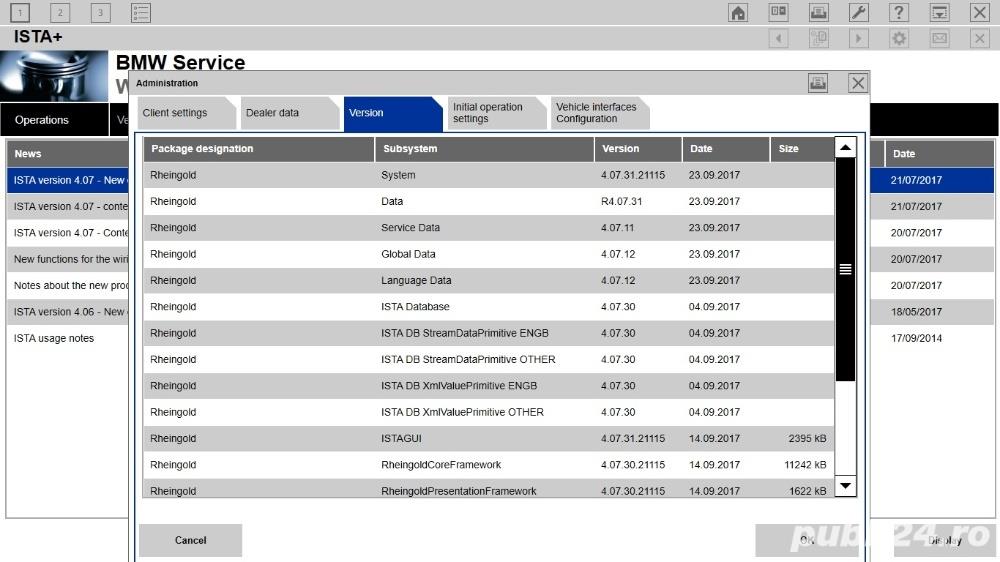This screenshot has width=1000, height=562.
Task: Click the size value 11242 kB
Action: pyautogui.click(x=805, y=465)
